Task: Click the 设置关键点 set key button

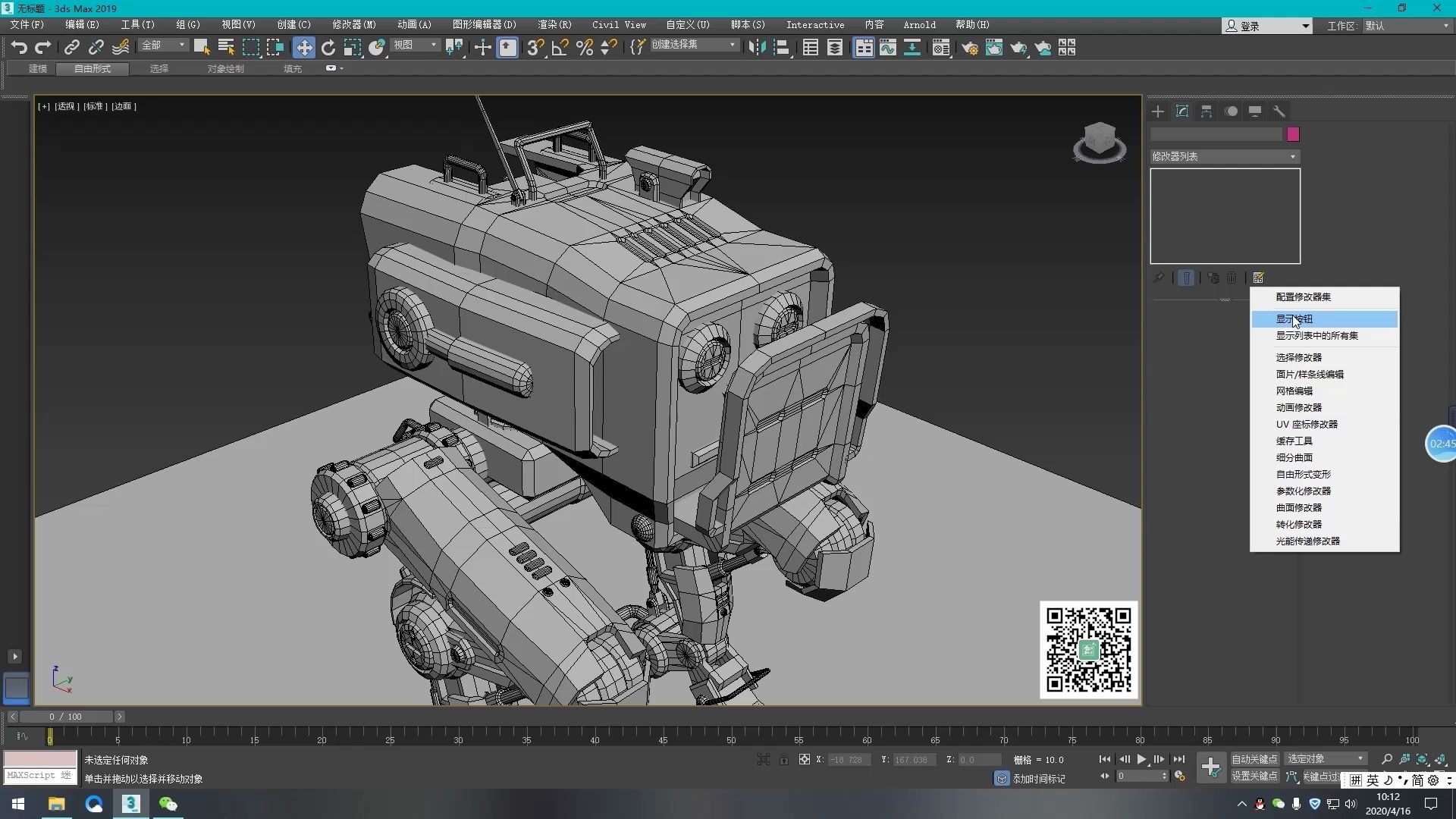Action: click(x=1254, y=776)
